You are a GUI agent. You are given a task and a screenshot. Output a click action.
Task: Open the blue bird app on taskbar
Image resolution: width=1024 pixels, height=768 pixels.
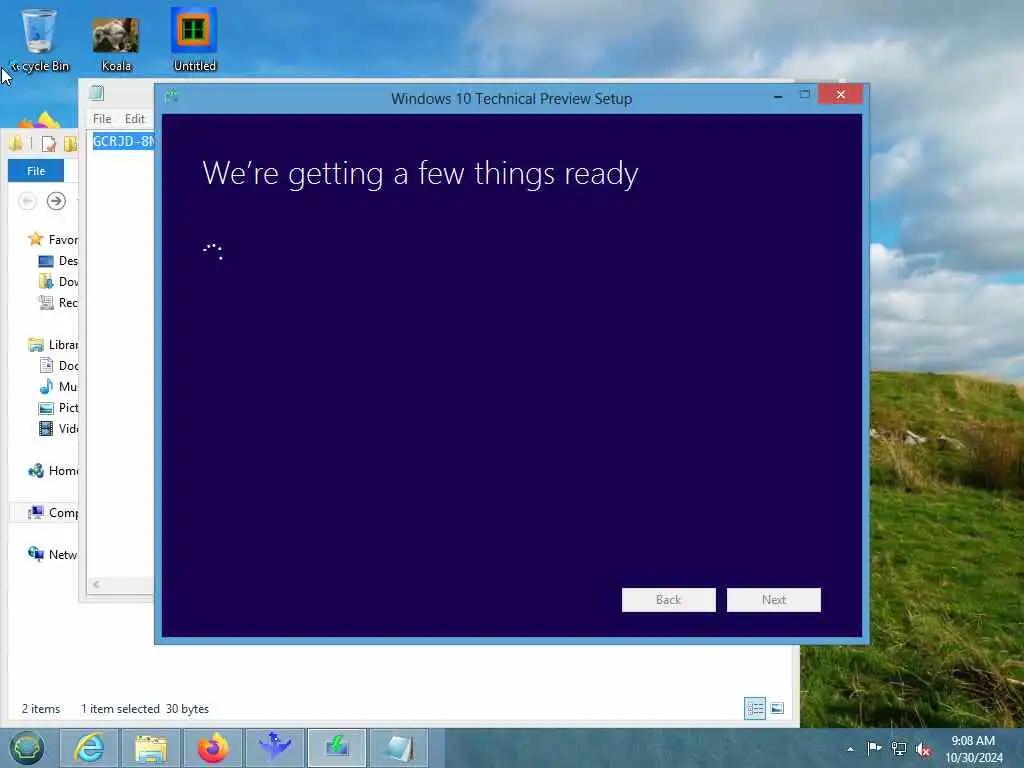pyautogui.click(x=275, y=748)
